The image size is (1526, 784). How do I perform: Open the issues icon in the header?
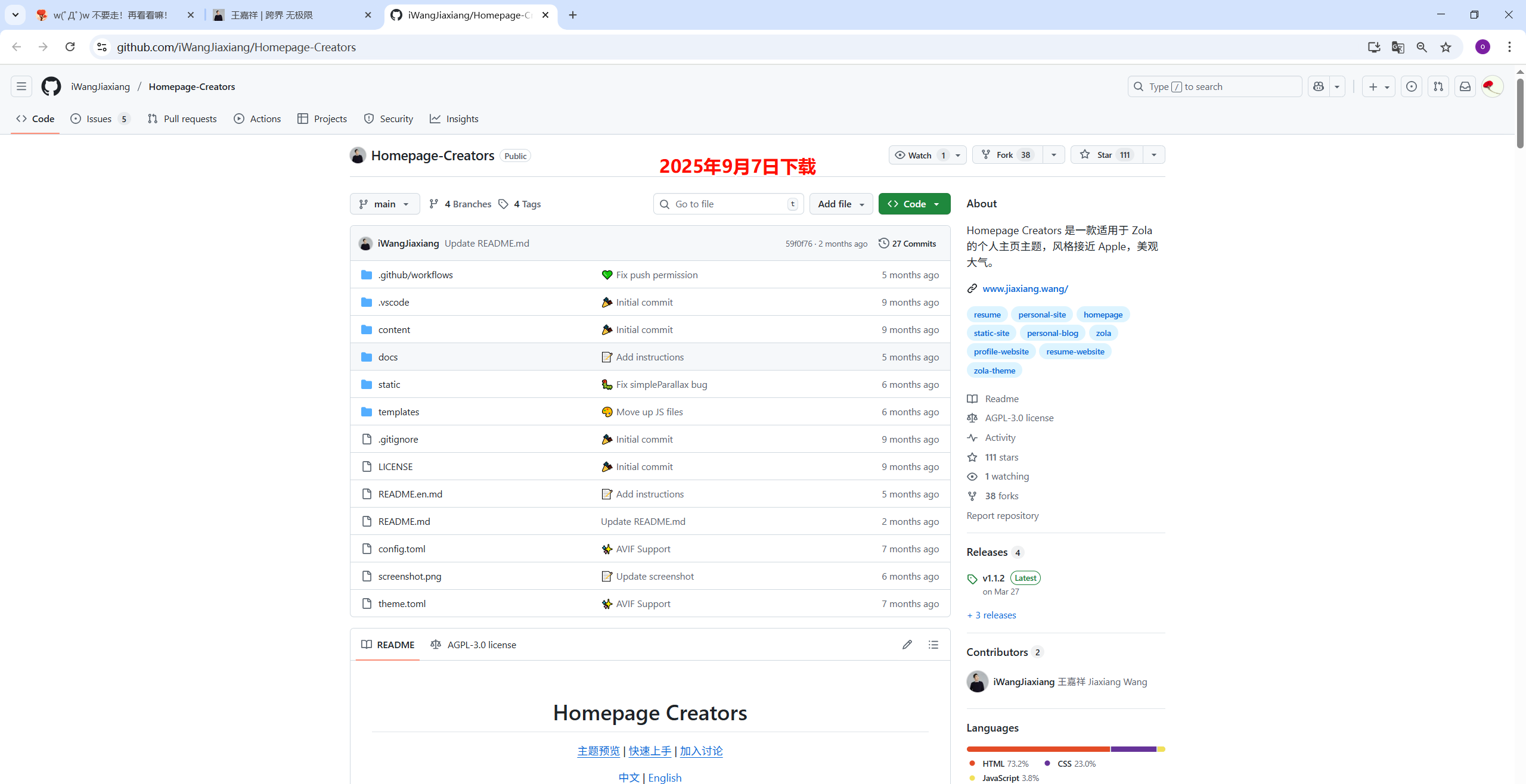pyautogui.click(x=1412, y=86)
